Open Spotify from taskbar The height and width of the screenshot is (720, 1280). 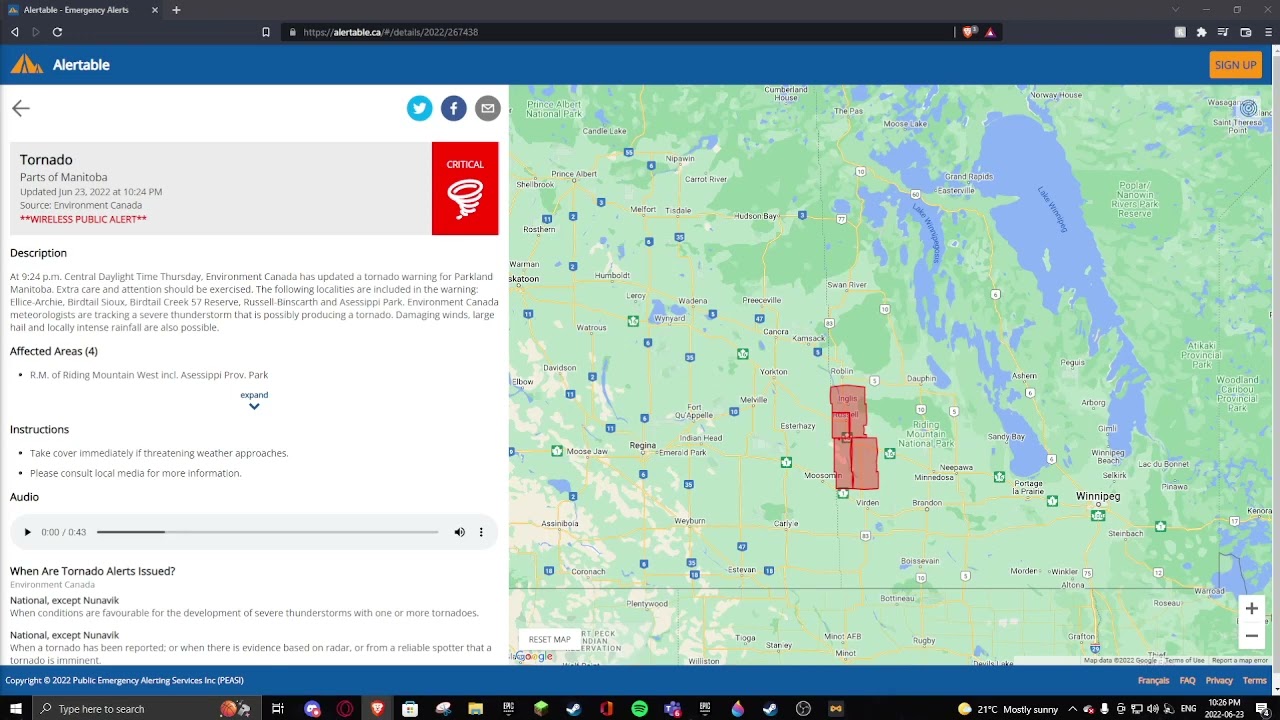(x=640, y=709)
